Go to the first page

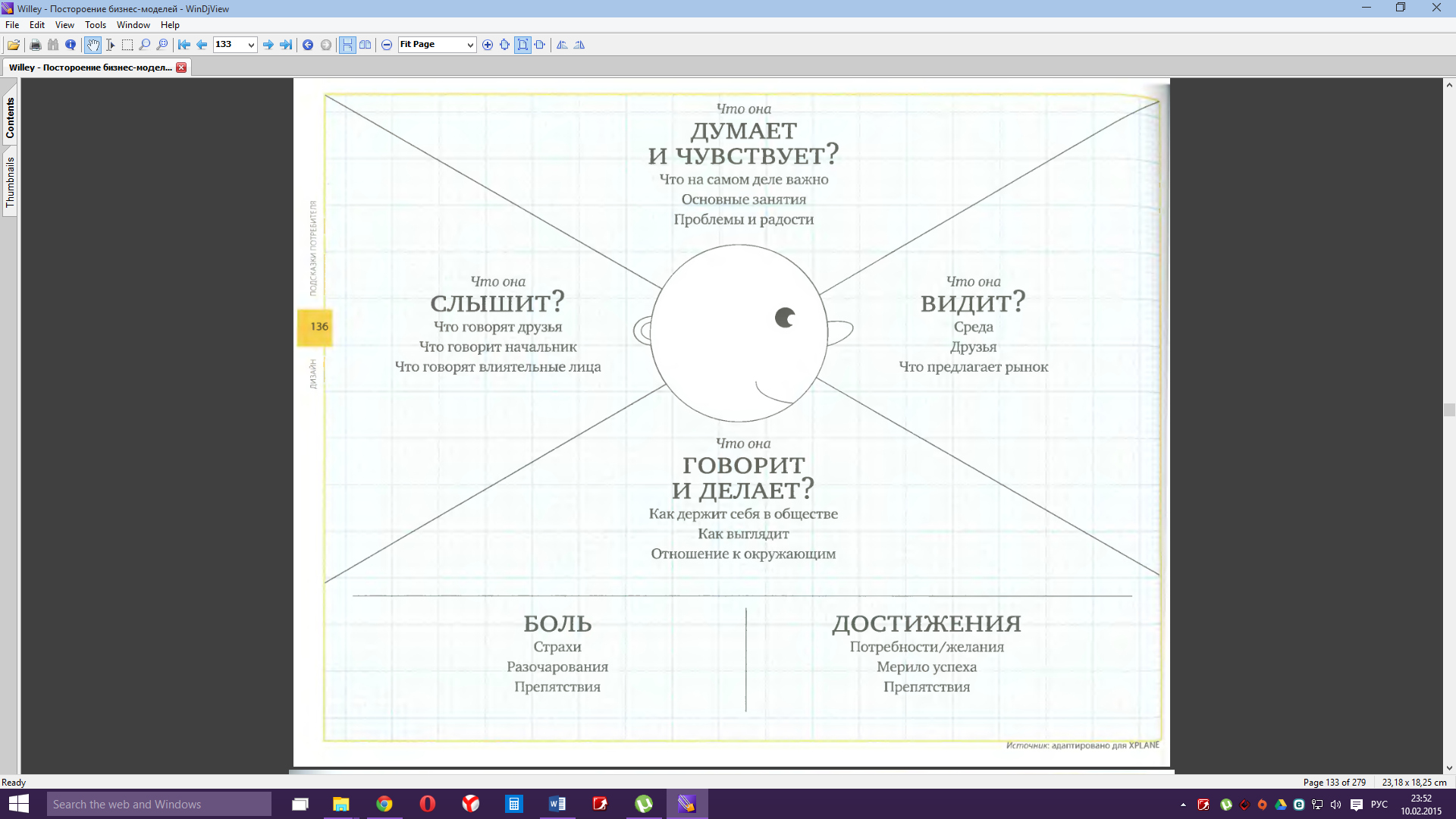click(x=184, y=45)
